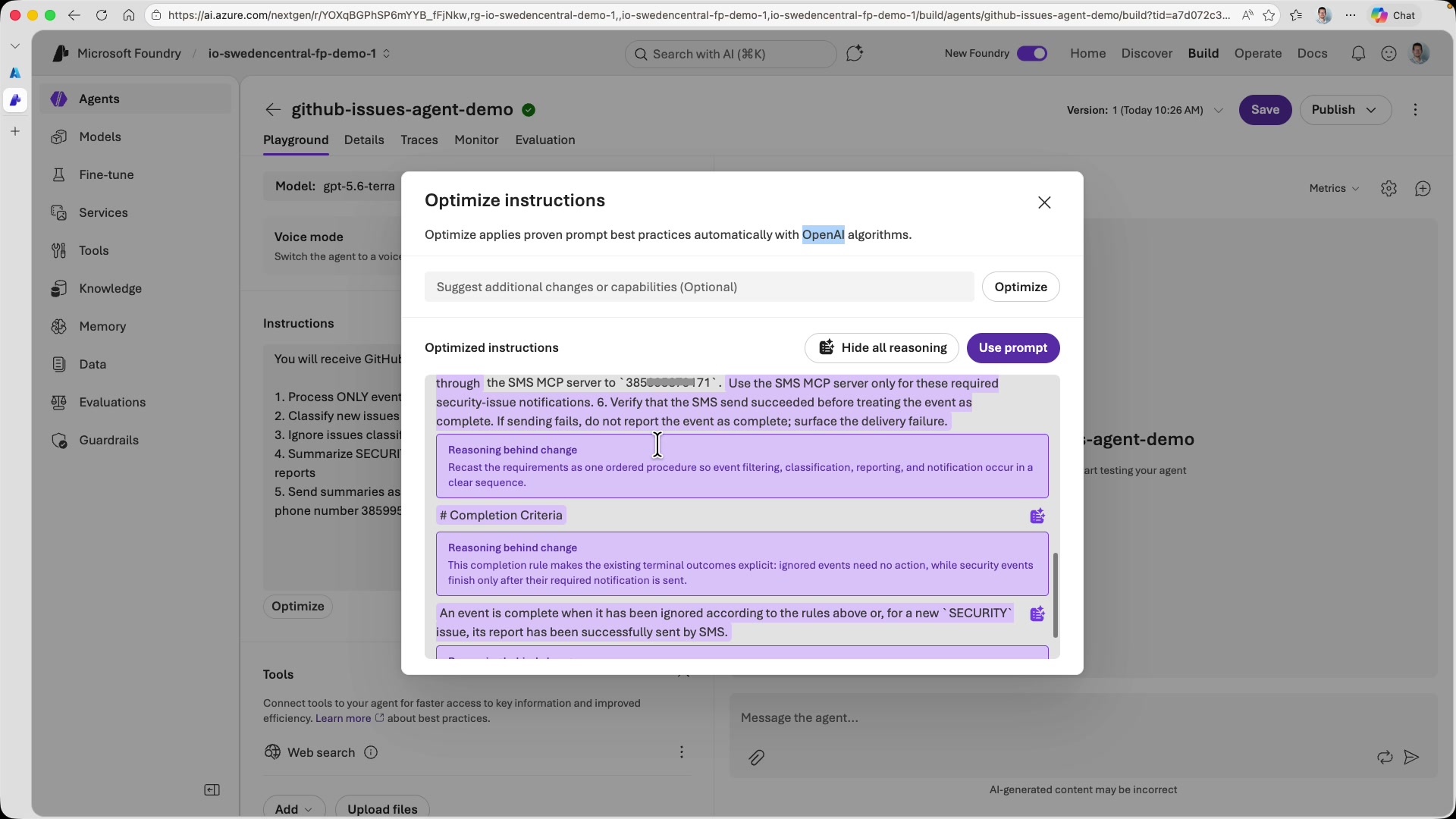Click the Save button

click(x=1265, y=110)
